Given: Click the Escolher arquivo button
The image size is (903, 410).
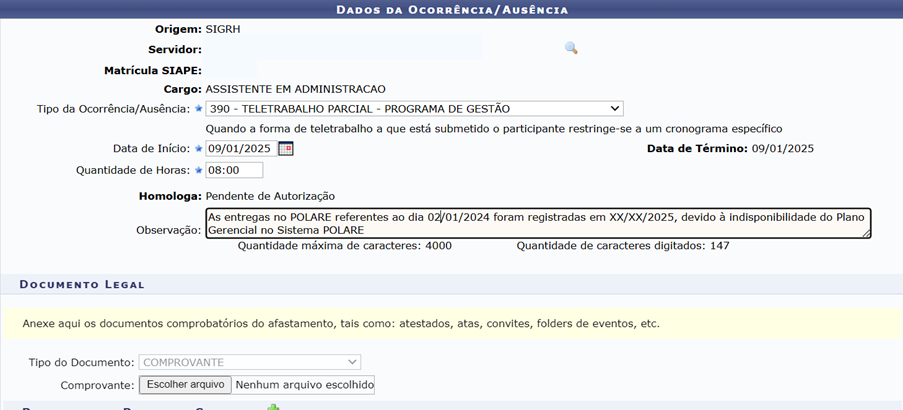Looking at the screenshot, I should click(x=185, y=385).
